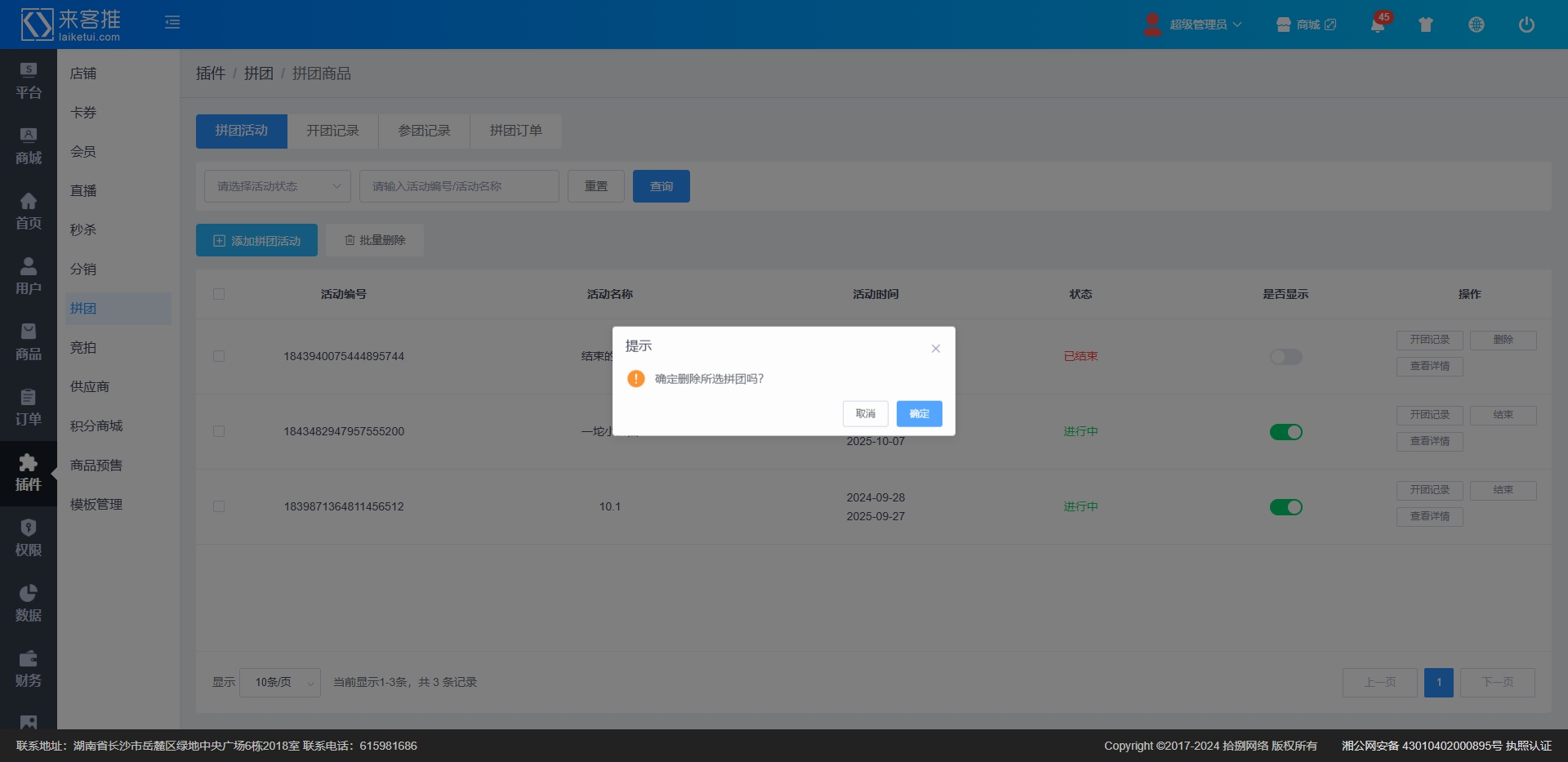The height and width of the screenshot is (762, 1568).
Task: Select 竞拍 in the plugin submenu
Action: pyautogui.click(x=83, y=348)
